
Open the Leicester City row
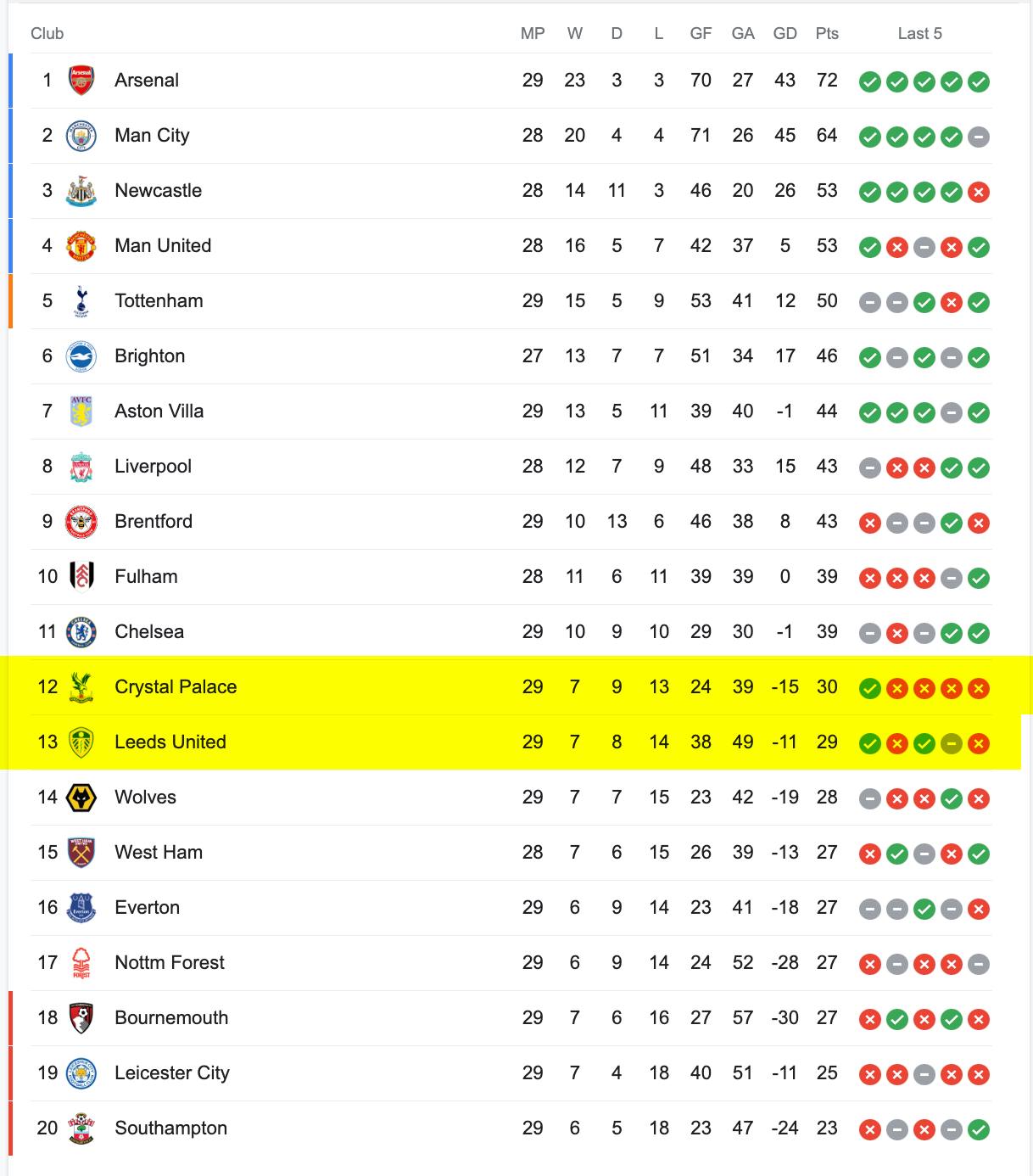coord(511,1073)
